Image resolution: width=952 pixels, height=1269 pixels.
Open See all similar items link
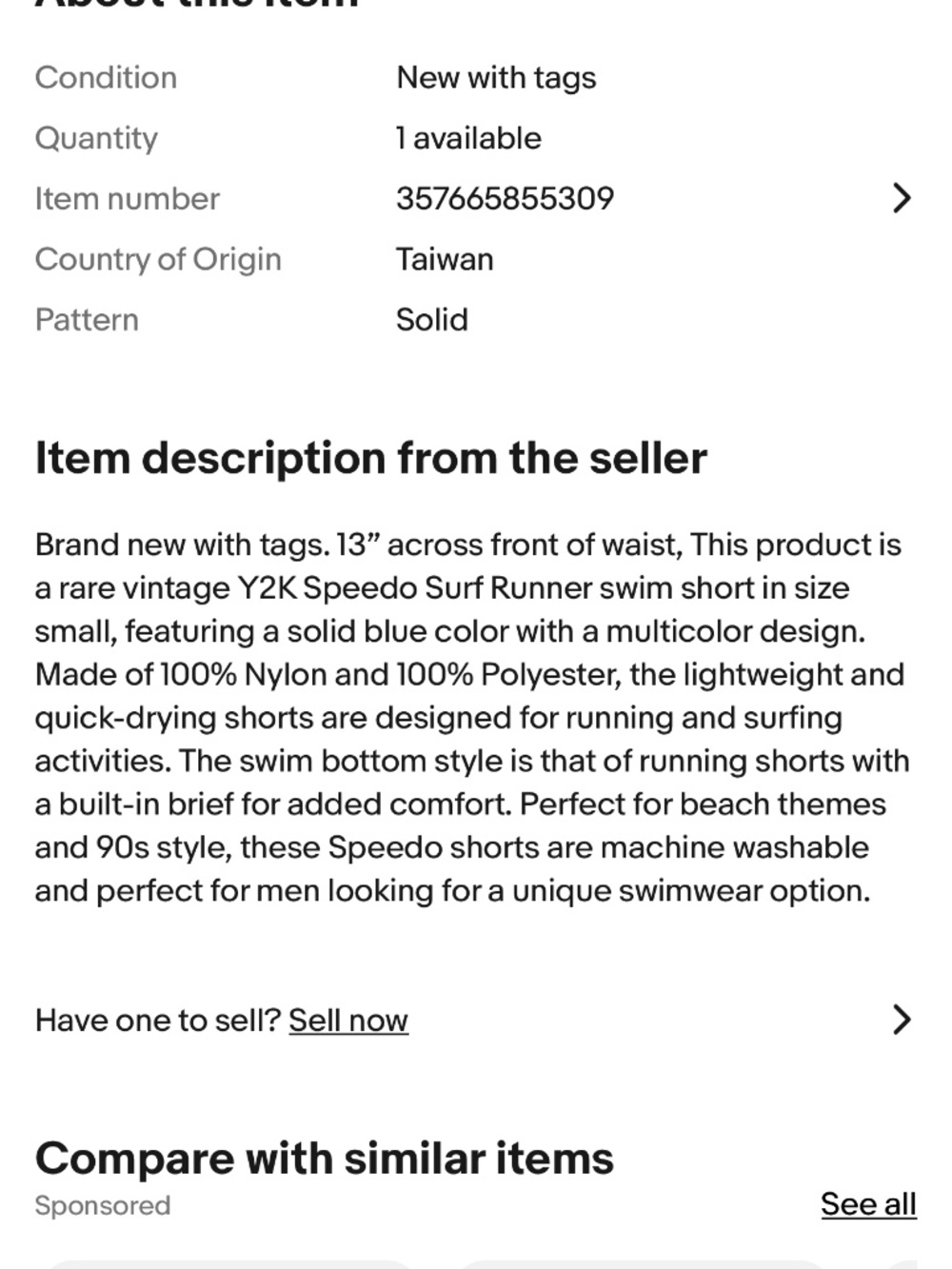click(x=868, y=1203)
